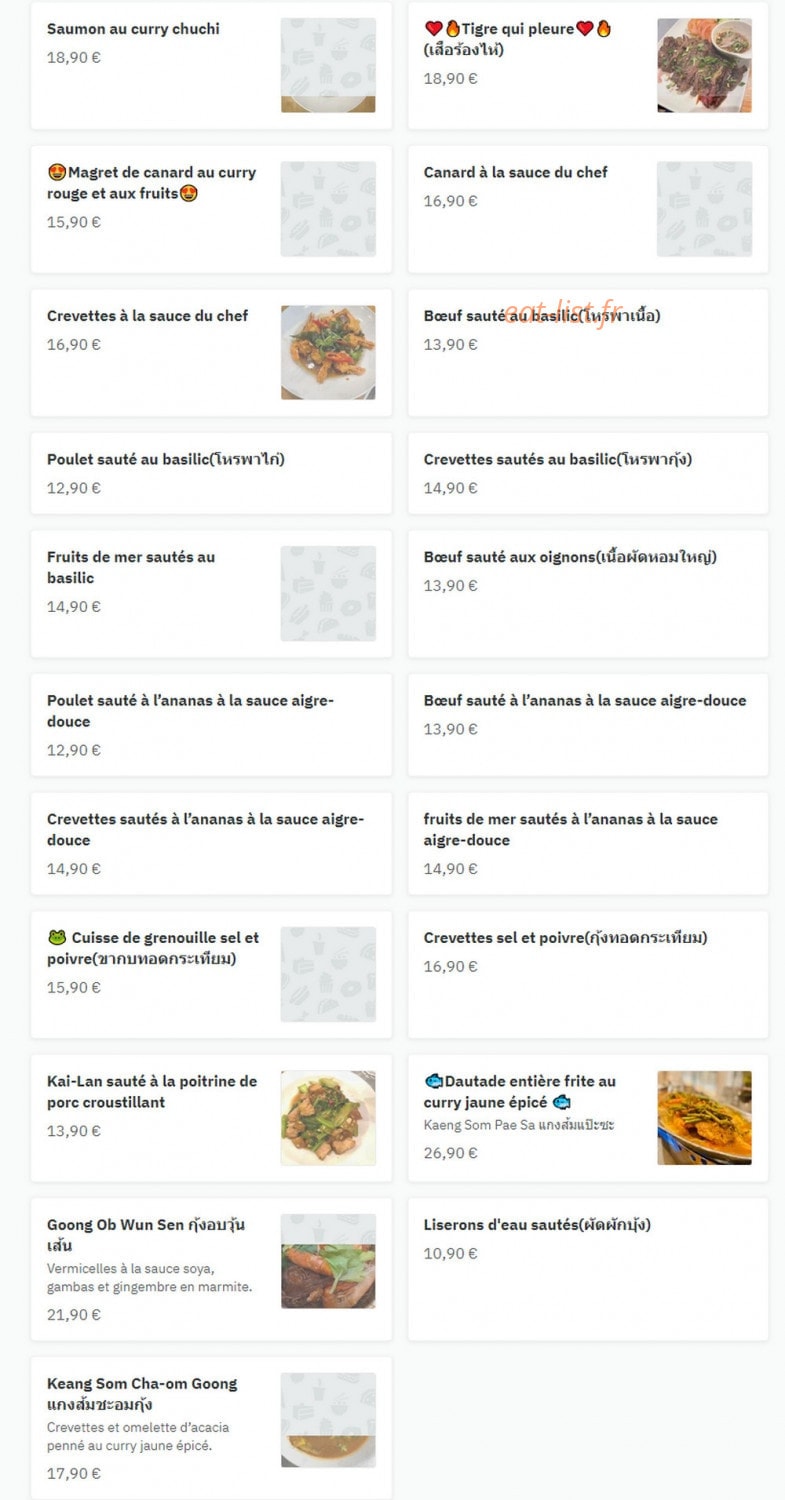Click the Fruits de mer sautés placeholder image
The height and width of the screenshot is (1500, 785).
328,593
